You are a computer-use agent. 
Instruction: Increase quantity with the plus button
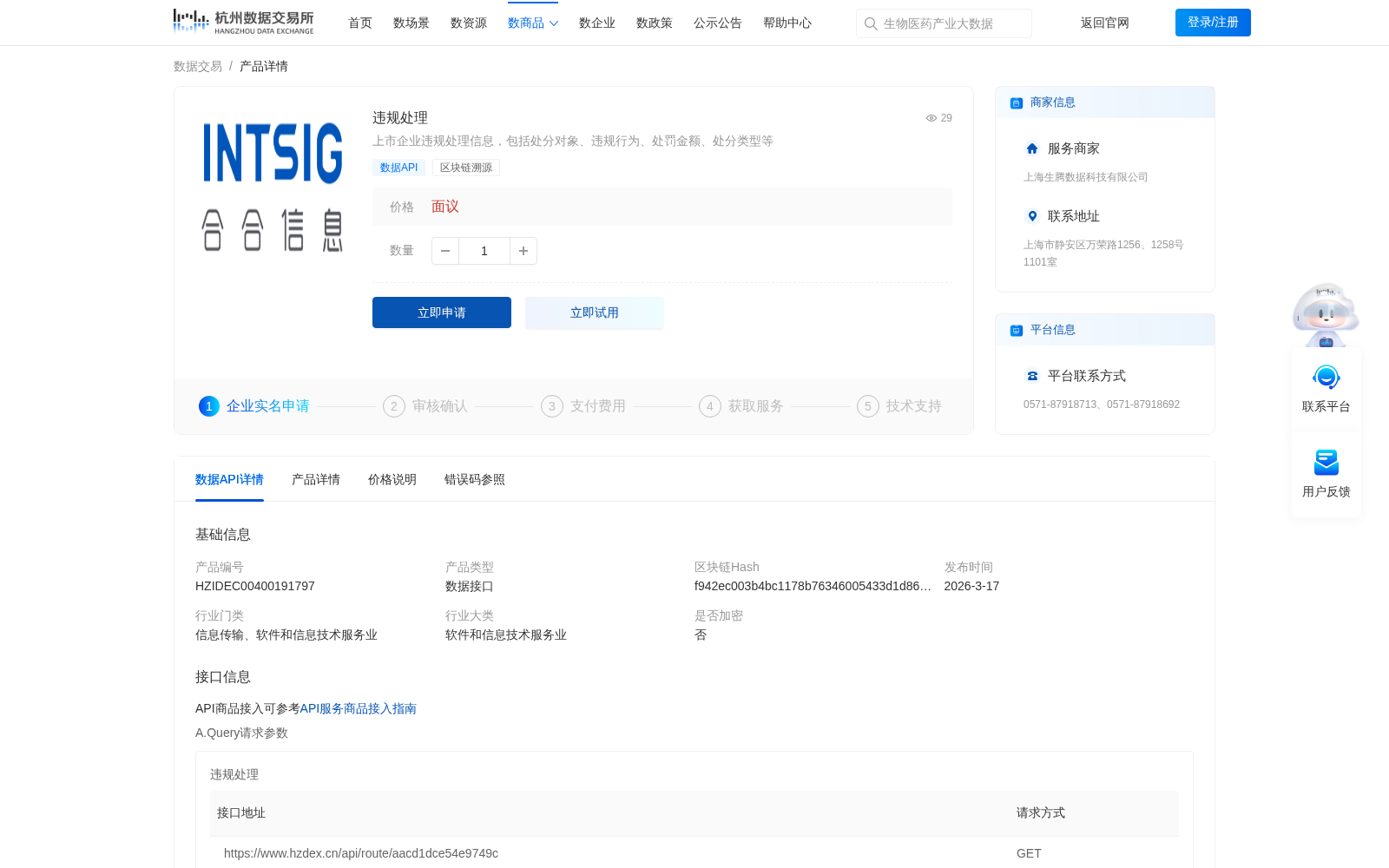[x=523, y=251]
